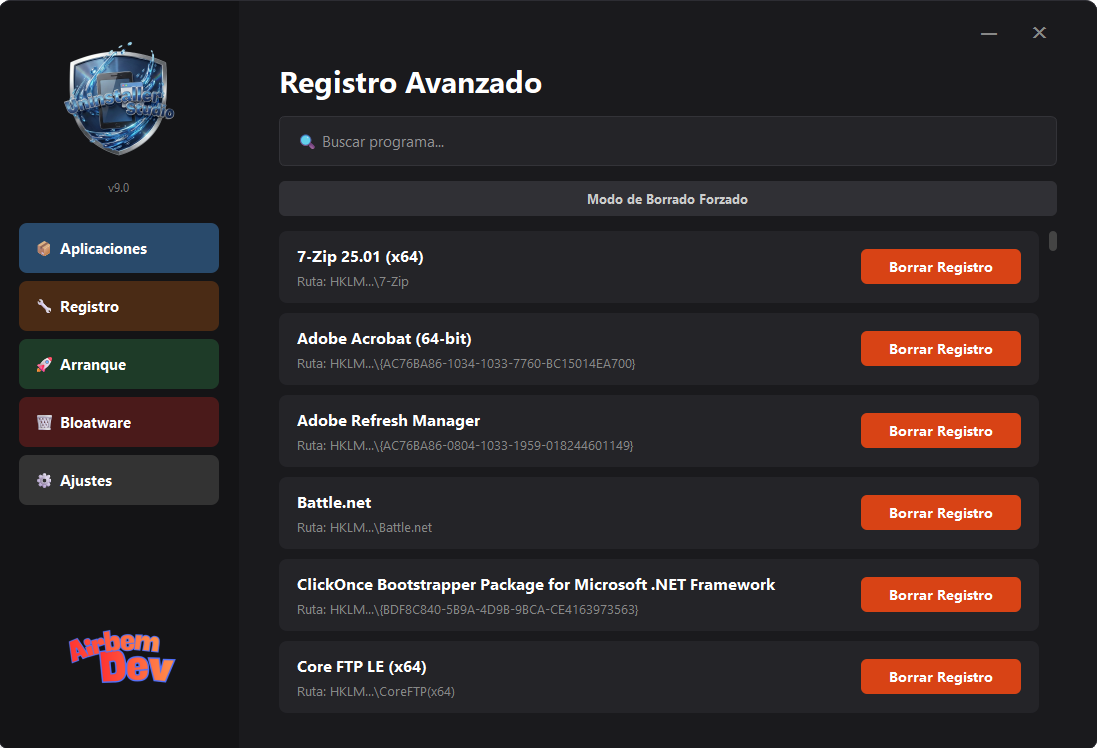Click the Adobe Refresh Manager GUID path
The image size is (1097, 748).
click(465, 446)
